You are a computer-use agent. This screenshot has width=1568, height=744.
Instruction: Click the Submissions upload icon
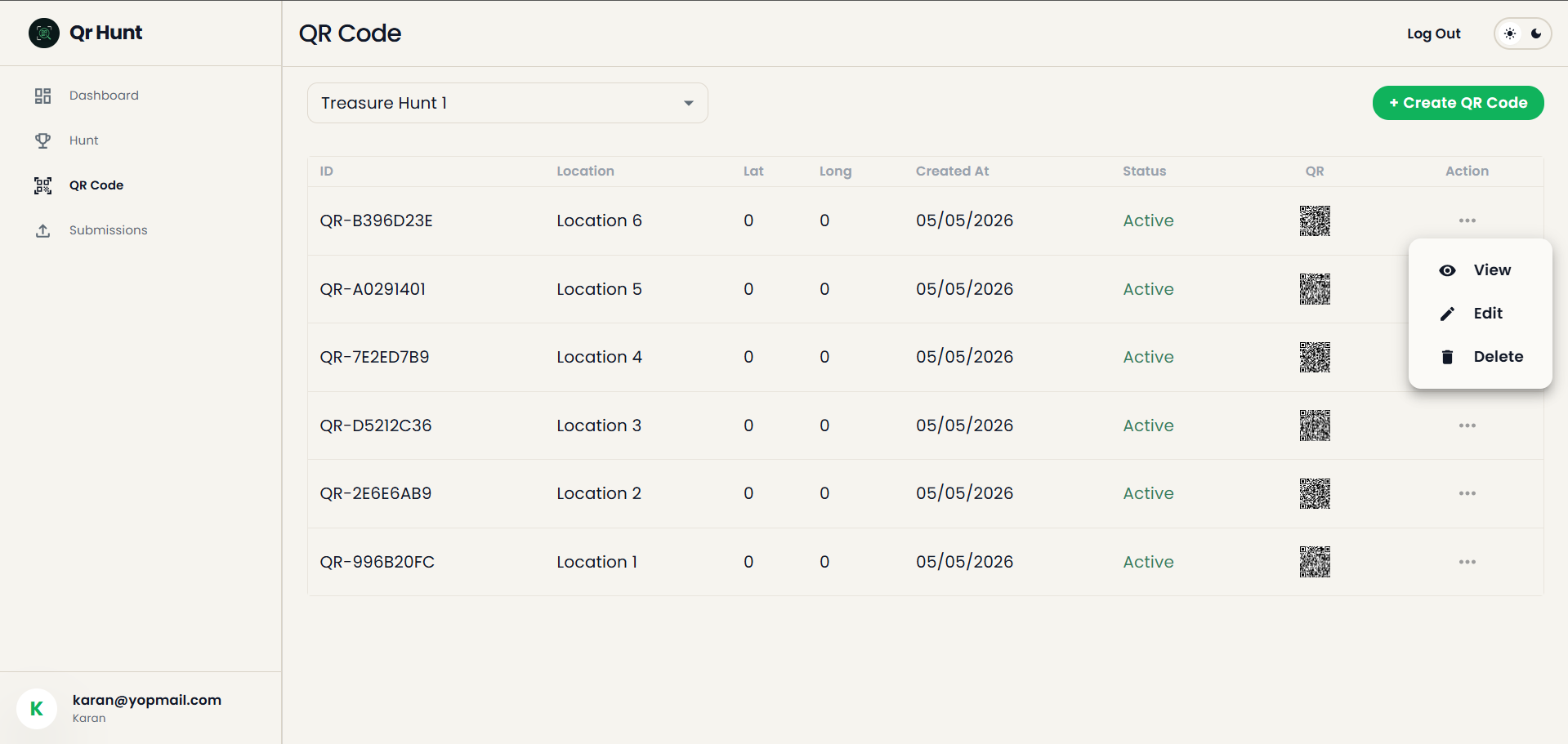[43, 230]
